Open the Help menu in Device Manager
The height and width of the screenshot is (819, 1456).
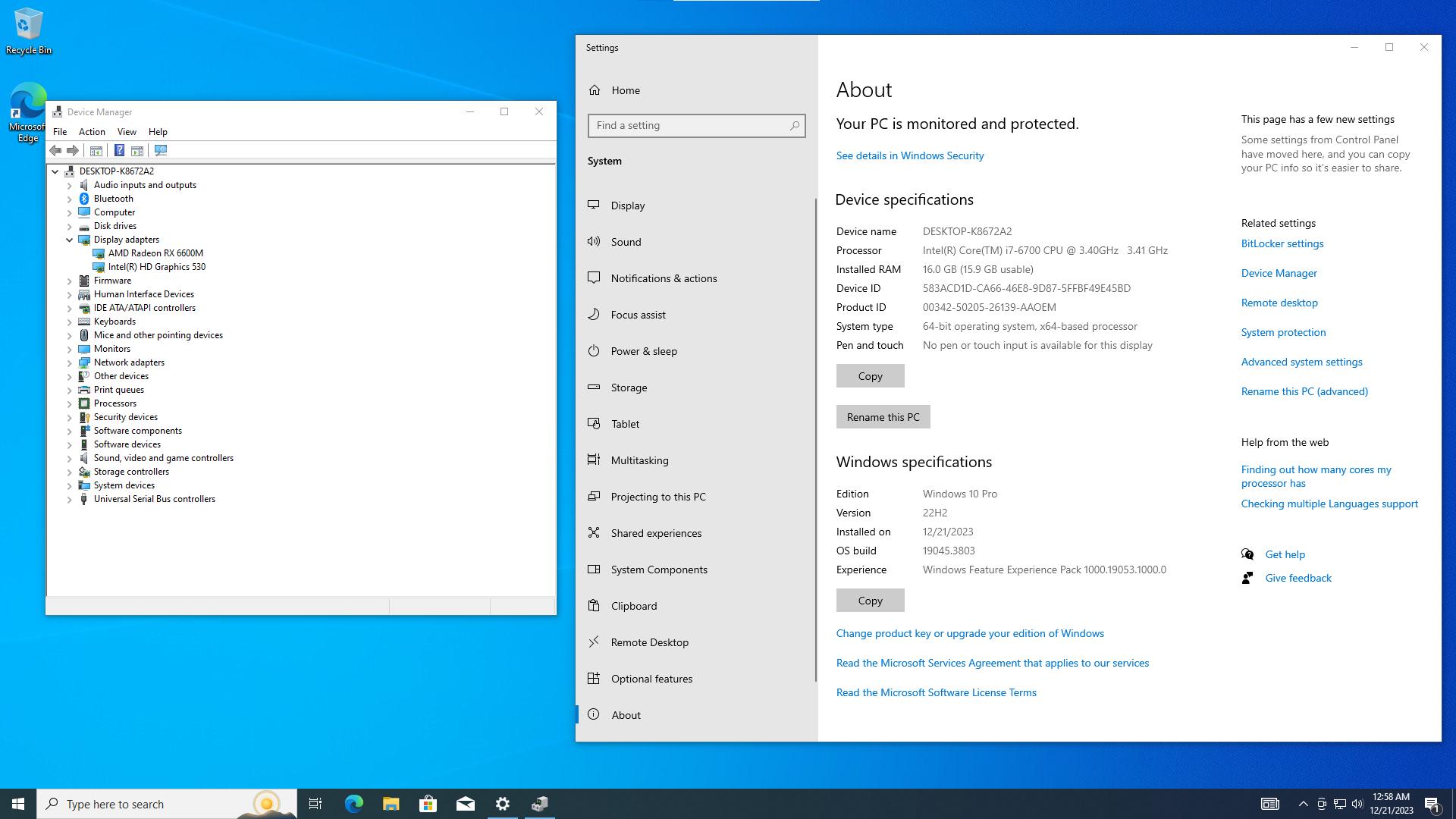[158, 132]
